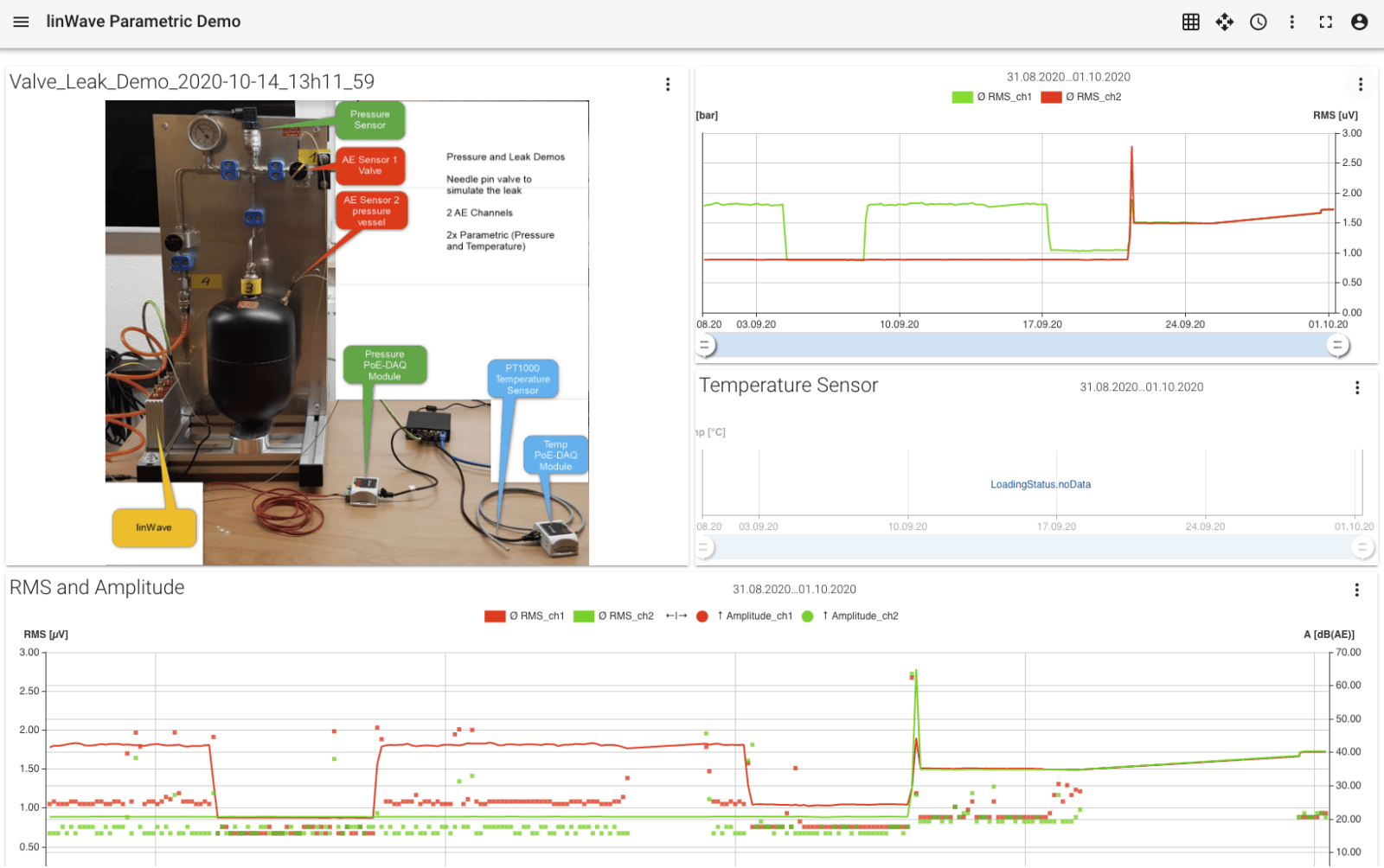Screen dimensions: 1384x868
Task: Click right handle of Temperature range slider
Action: coord(1362,547)
